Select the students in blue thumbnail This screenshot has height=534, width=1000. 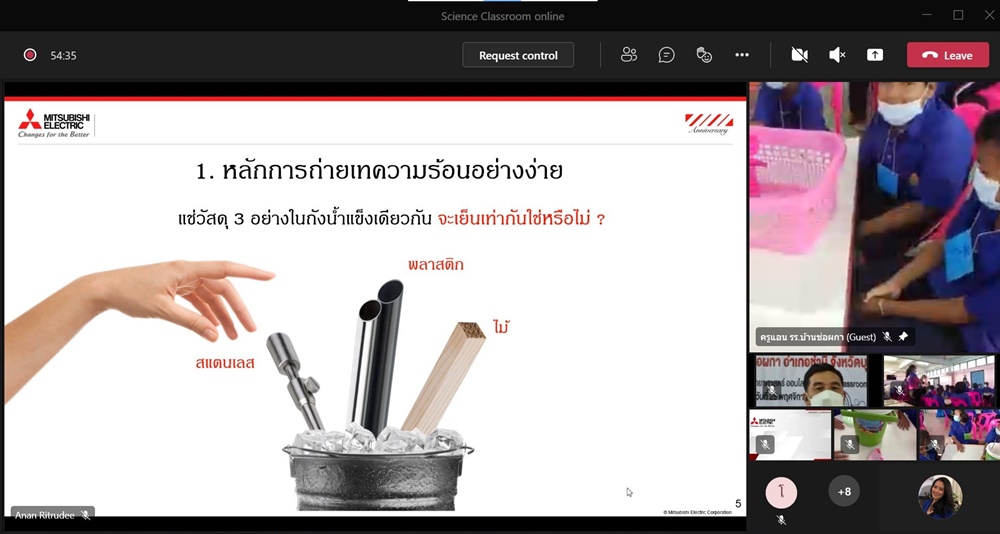959,434
